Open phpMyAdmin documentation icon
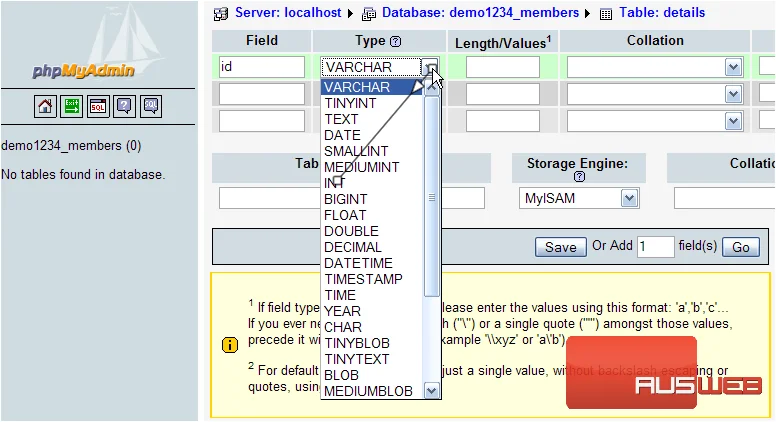776x422 pixels. click(x=124, y=106)
